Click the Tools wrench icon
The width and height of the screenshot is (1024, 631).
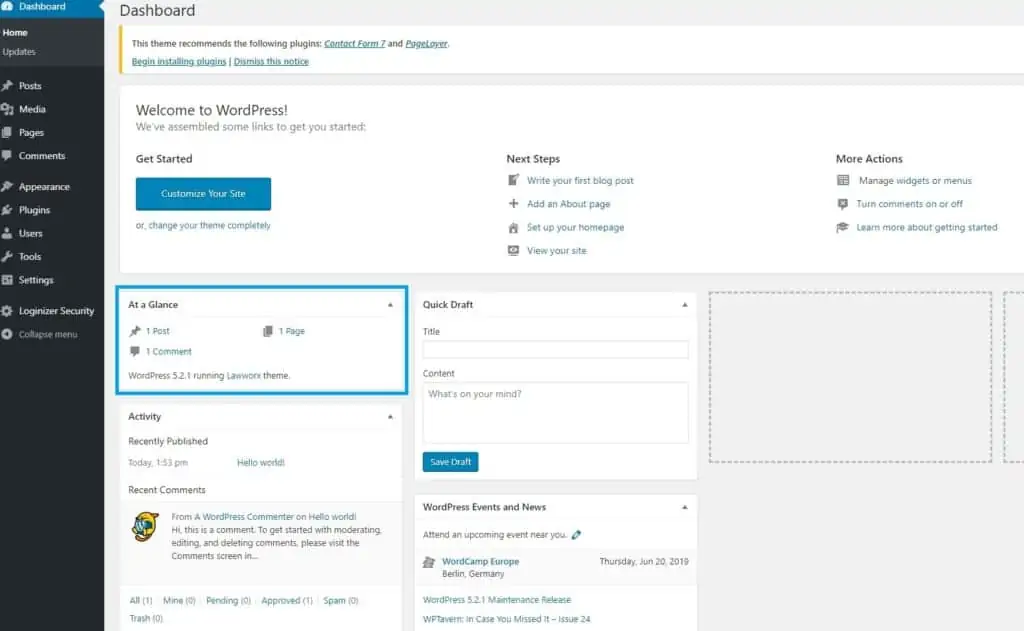[7, 257]
